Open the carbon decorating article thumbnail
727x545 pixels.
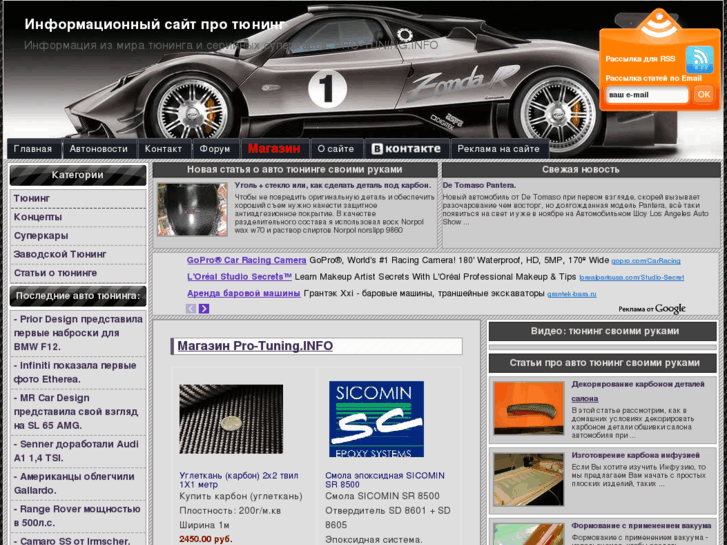[528, 407]
